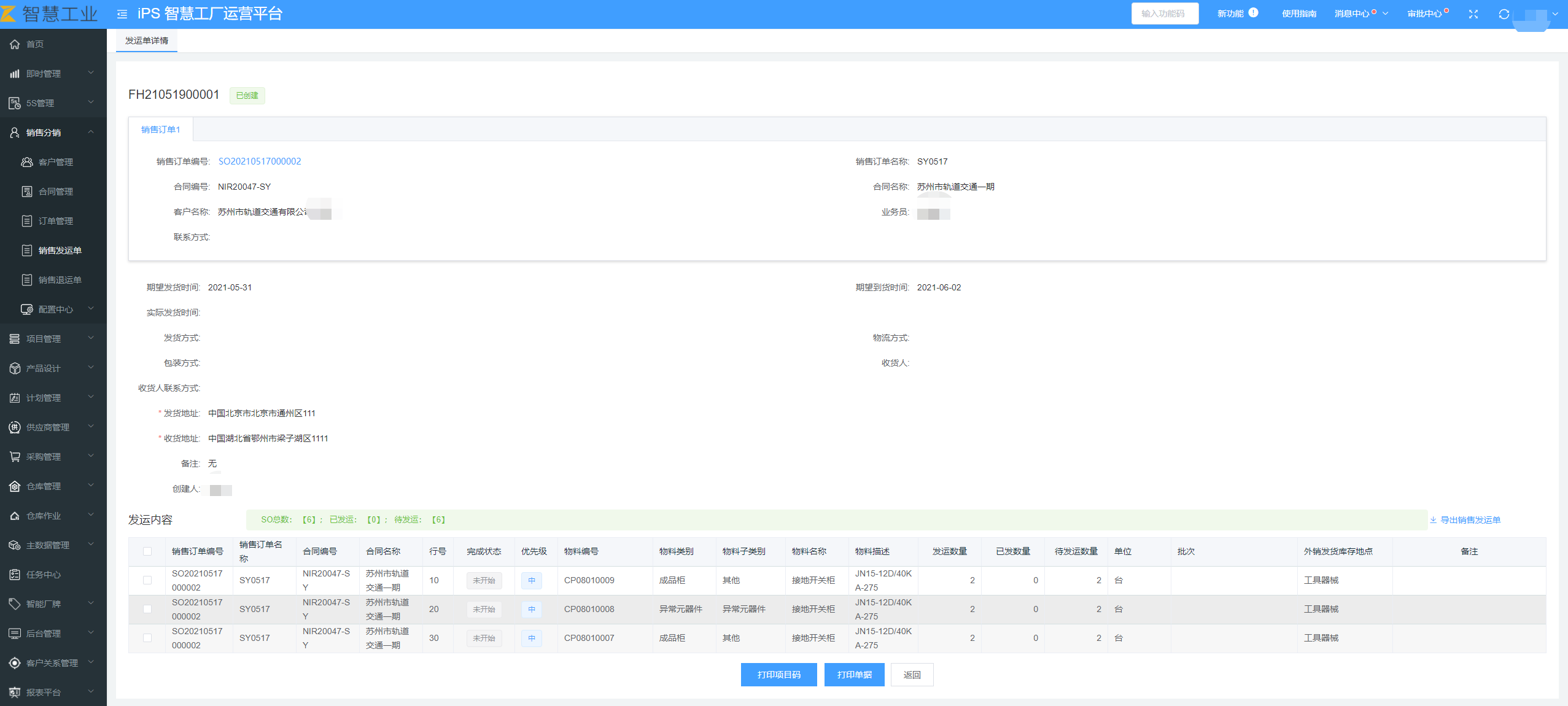Screen dimensions: 1568x706
Task: Toggle the select-all checkbox in table header
Action: point(147,551)
